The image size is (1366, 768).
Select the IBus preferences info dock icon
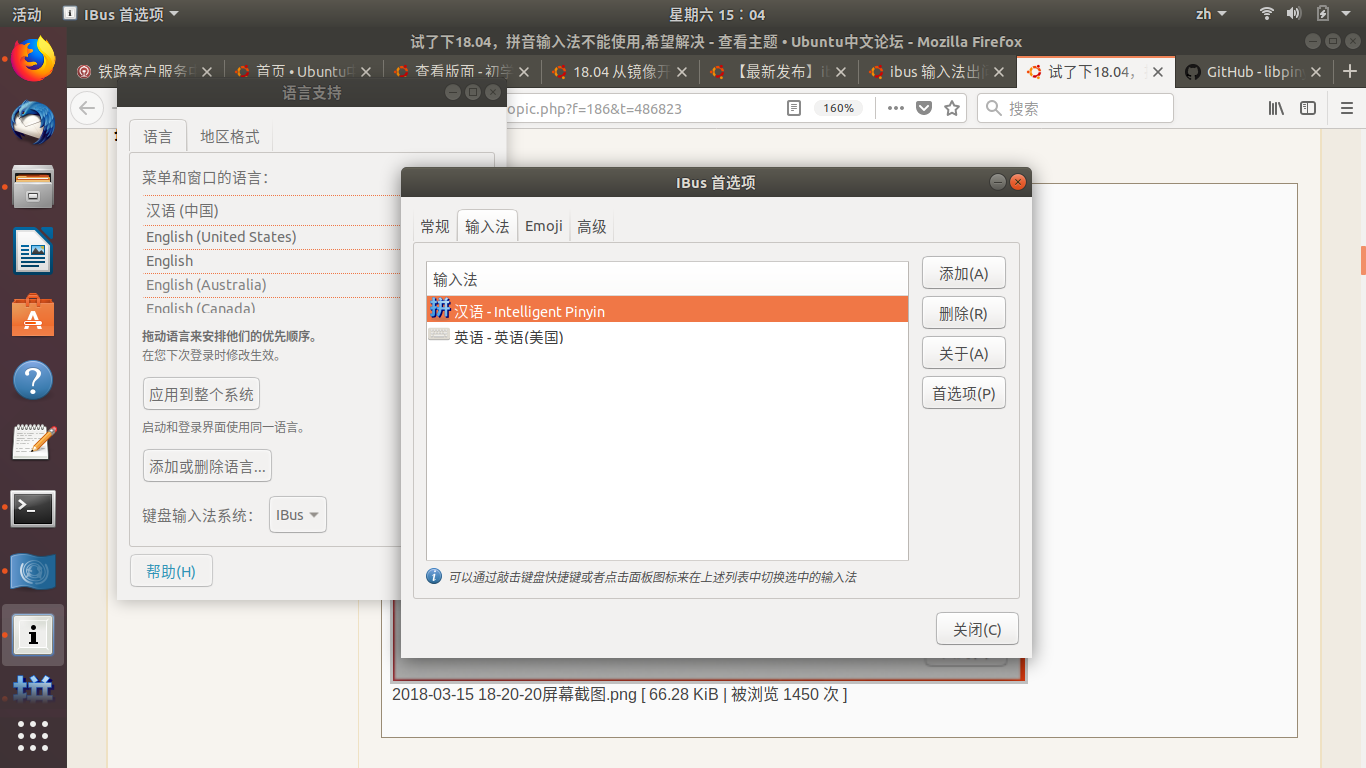(x=33, y=635)
